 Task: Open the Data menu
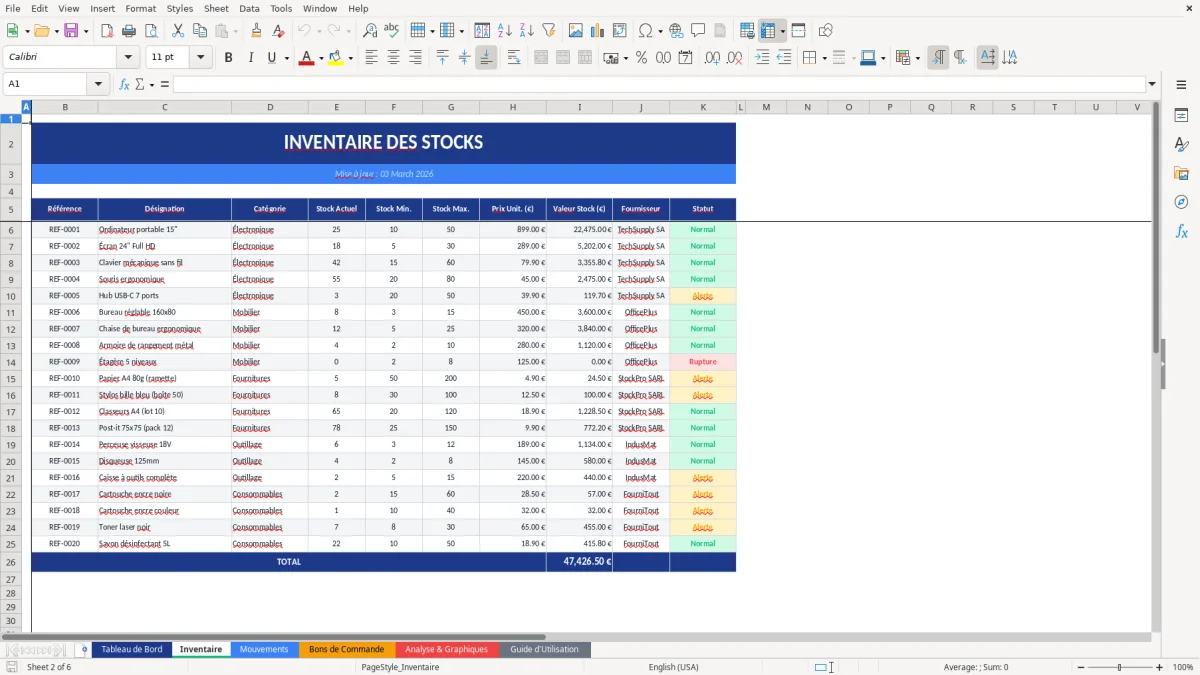click(x=248, y=8)
